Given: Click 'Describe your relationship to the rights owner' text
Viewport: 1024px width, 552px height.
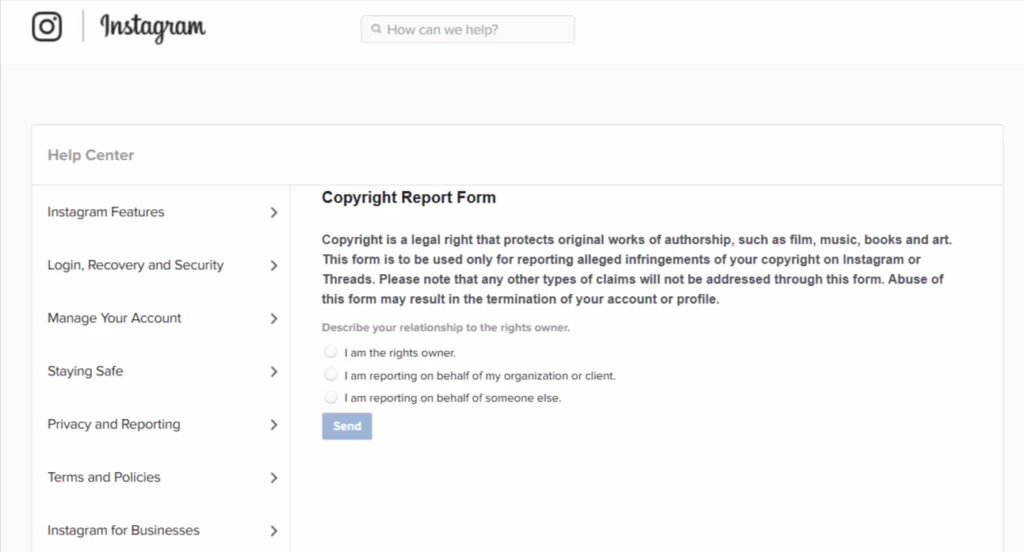Looking at the screenshot, I should (445, 327).
